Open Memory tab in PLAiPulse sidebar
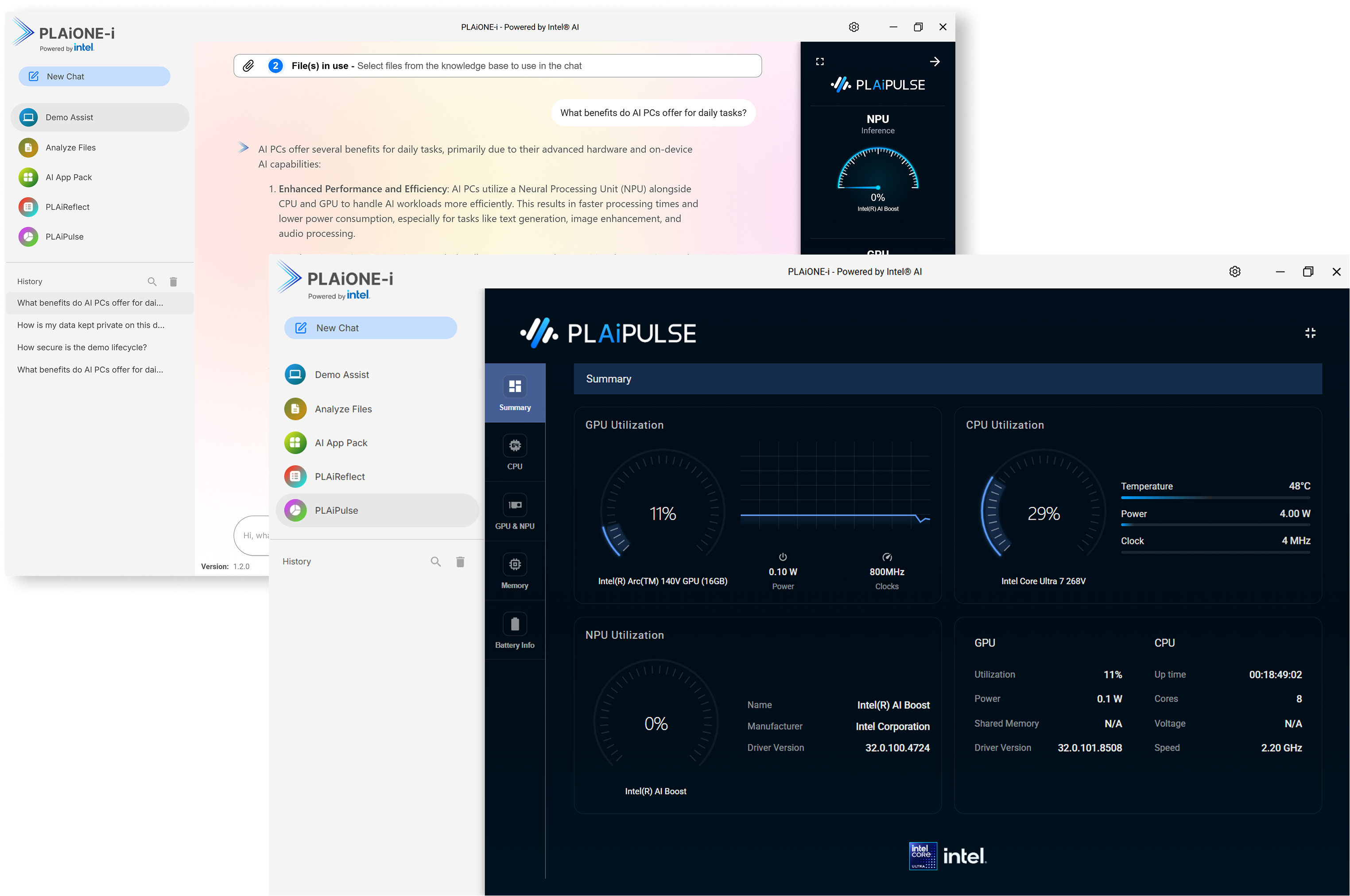Screen dimensions: 1350x896 (514, 572)
